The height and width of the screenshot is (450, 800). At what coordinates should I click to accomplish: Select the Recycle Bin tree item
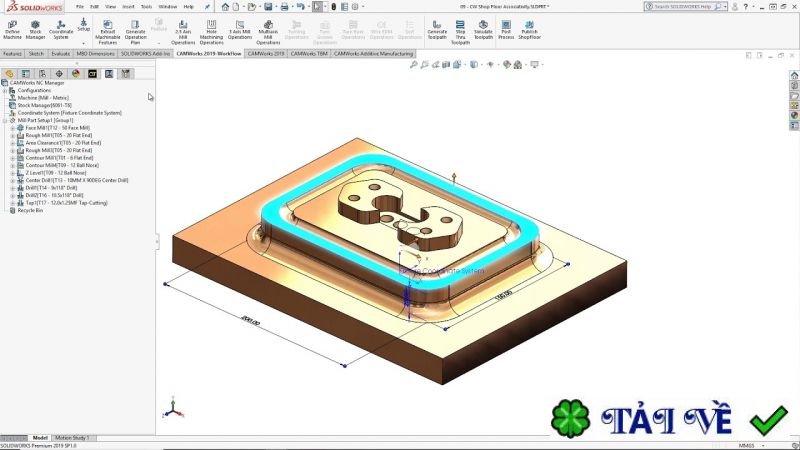(x=31, y=211)
